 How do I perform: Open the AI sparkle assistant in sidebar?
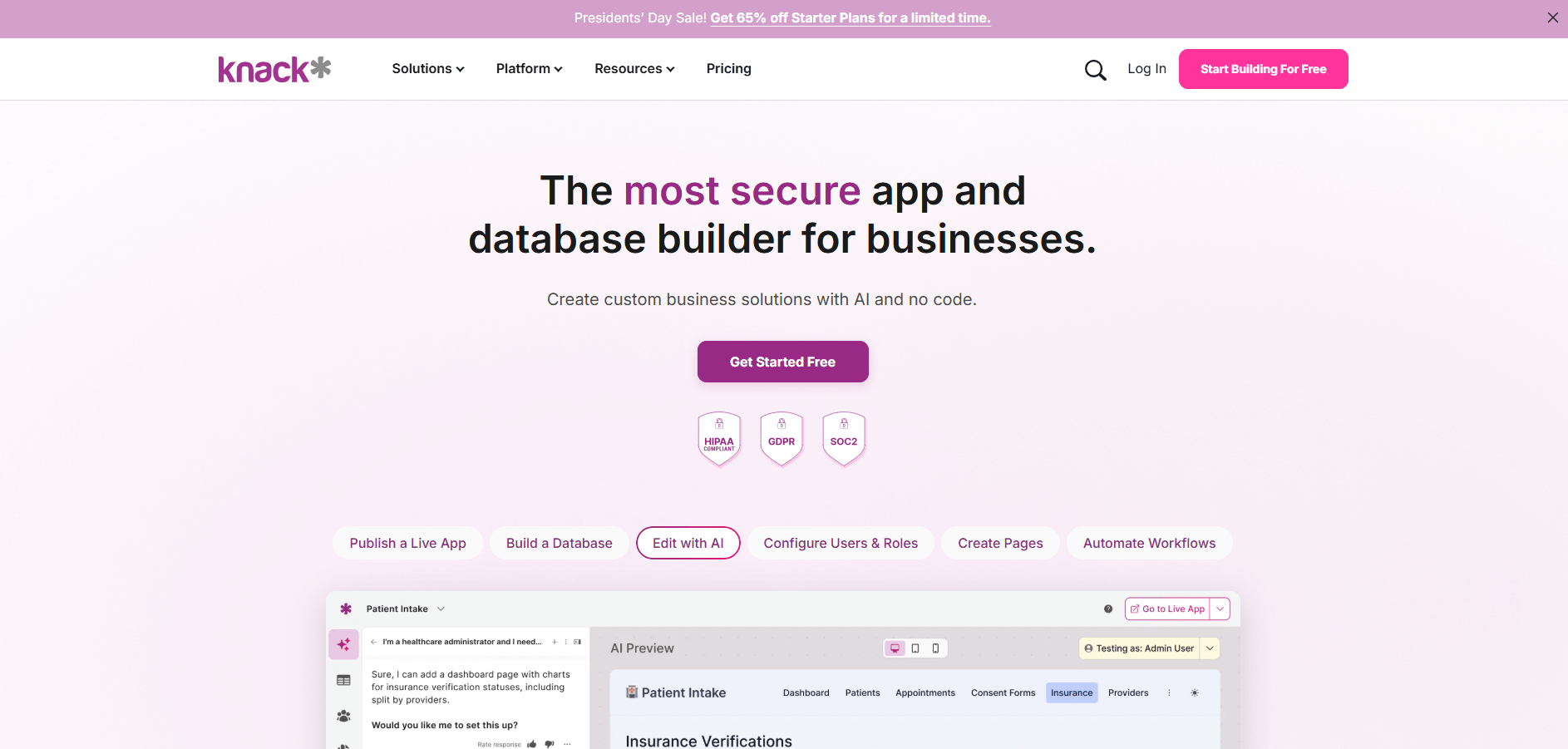point(343,644)
